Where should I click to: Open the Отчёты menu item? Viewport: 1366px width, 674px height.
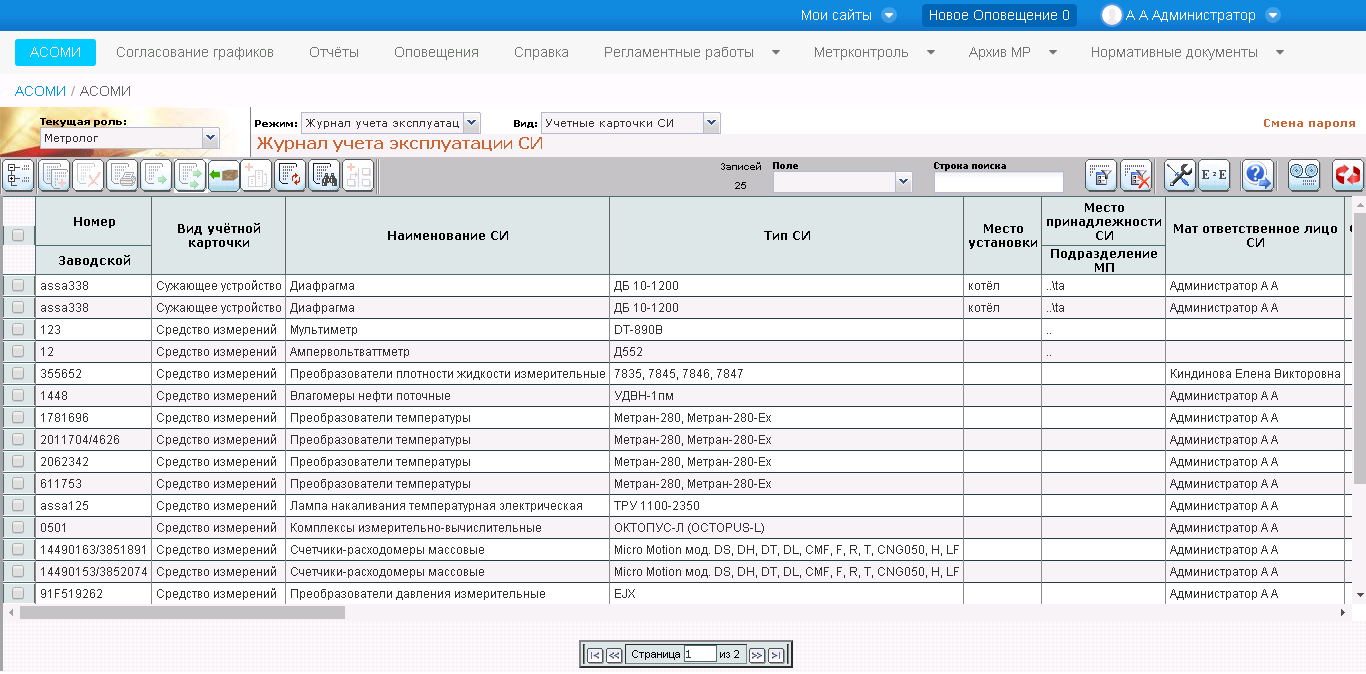click(x=334, y=52)
